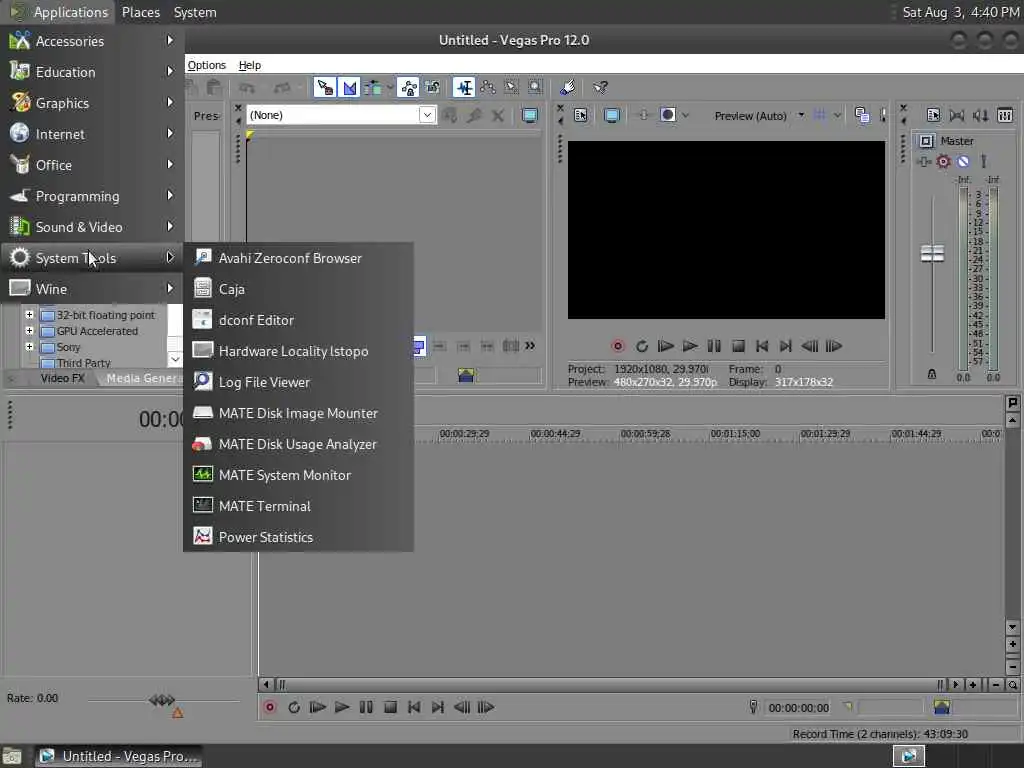The height and width of the screenshot is (768, 1024).
Task: Click playback rate slider handle
Action: pos(161,700)
